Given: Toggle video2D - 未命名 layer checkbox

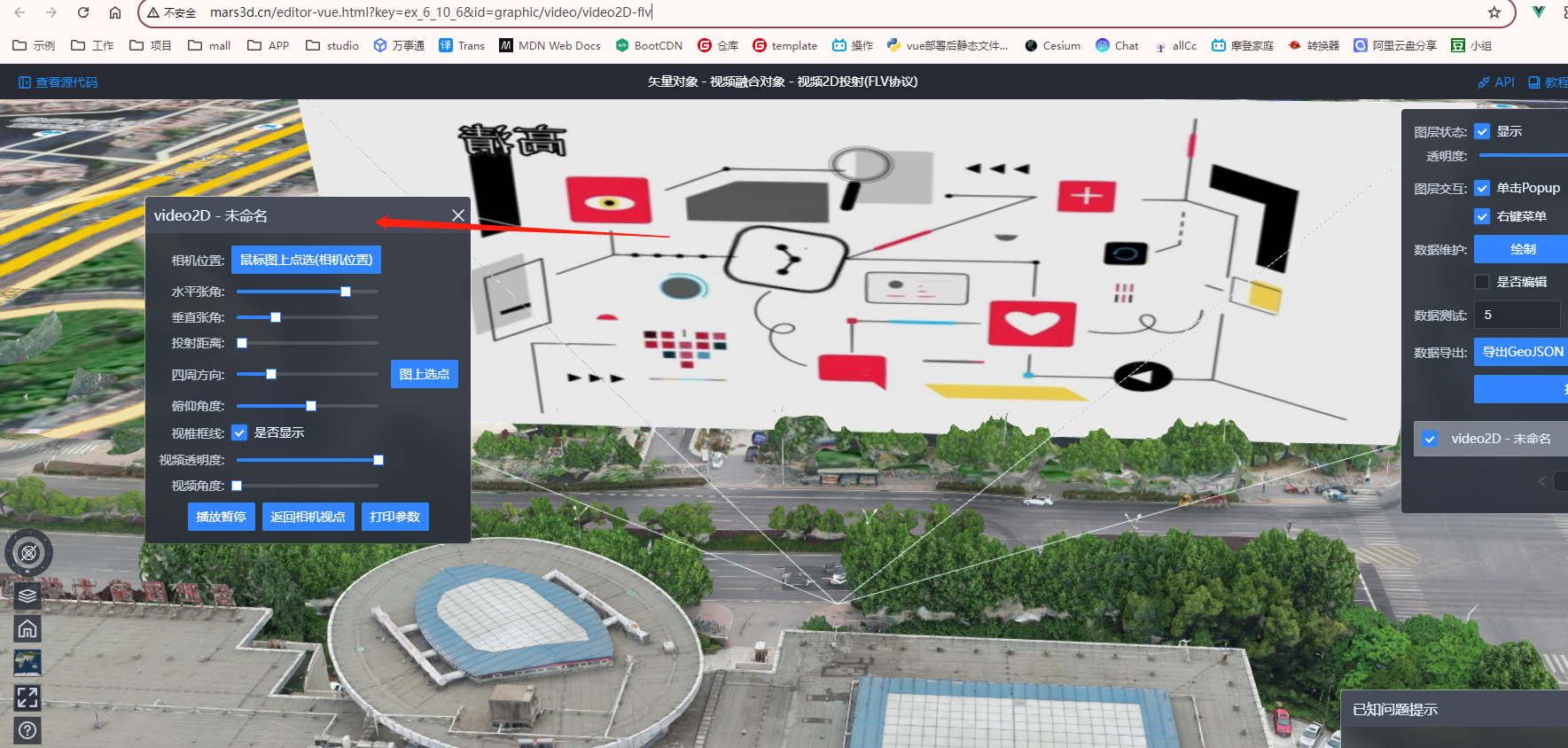Looking at the screenshot, I should point(1430,439).
